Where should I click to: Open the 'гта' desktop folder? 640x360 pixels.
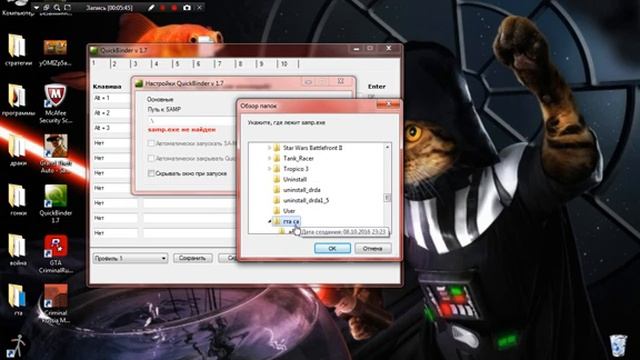pos(18,300)
